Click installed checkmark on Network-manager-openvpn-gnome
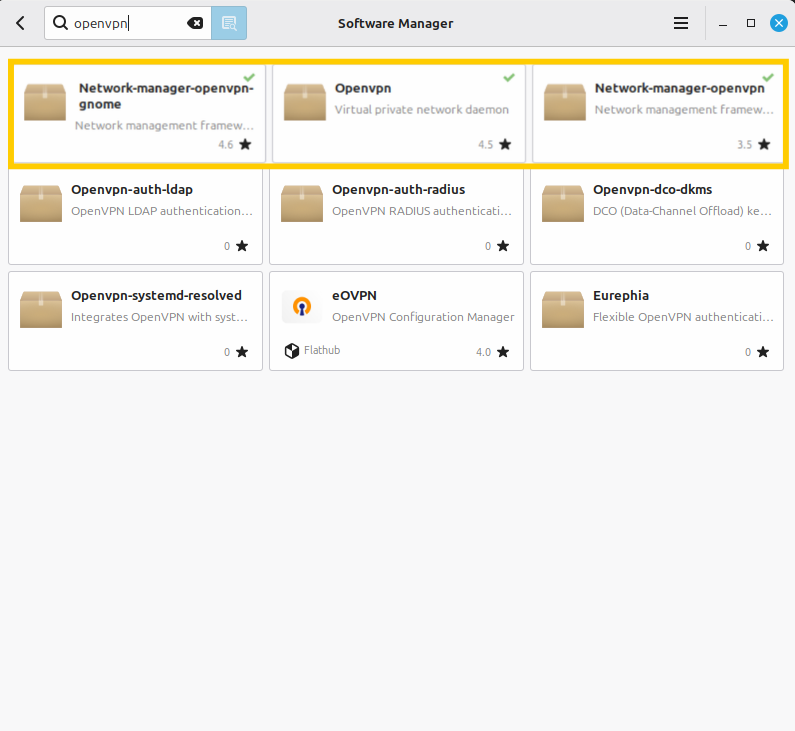This screenshot has height=731, width=795. (x=249, y=77)
